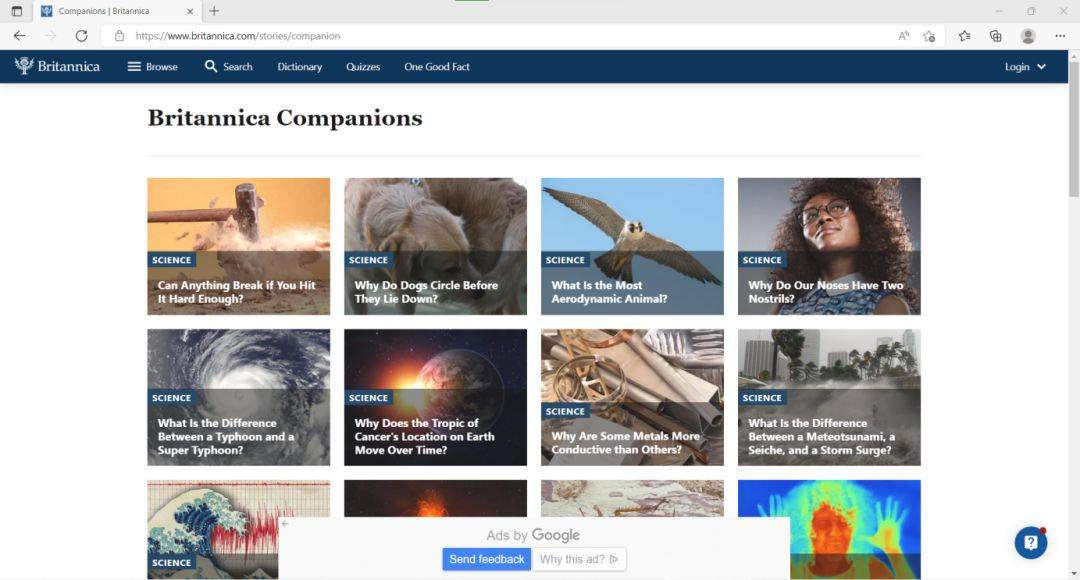Click Why this ad? button
The height and width of the screenshot is (580, 1080).
pos(579,559)
